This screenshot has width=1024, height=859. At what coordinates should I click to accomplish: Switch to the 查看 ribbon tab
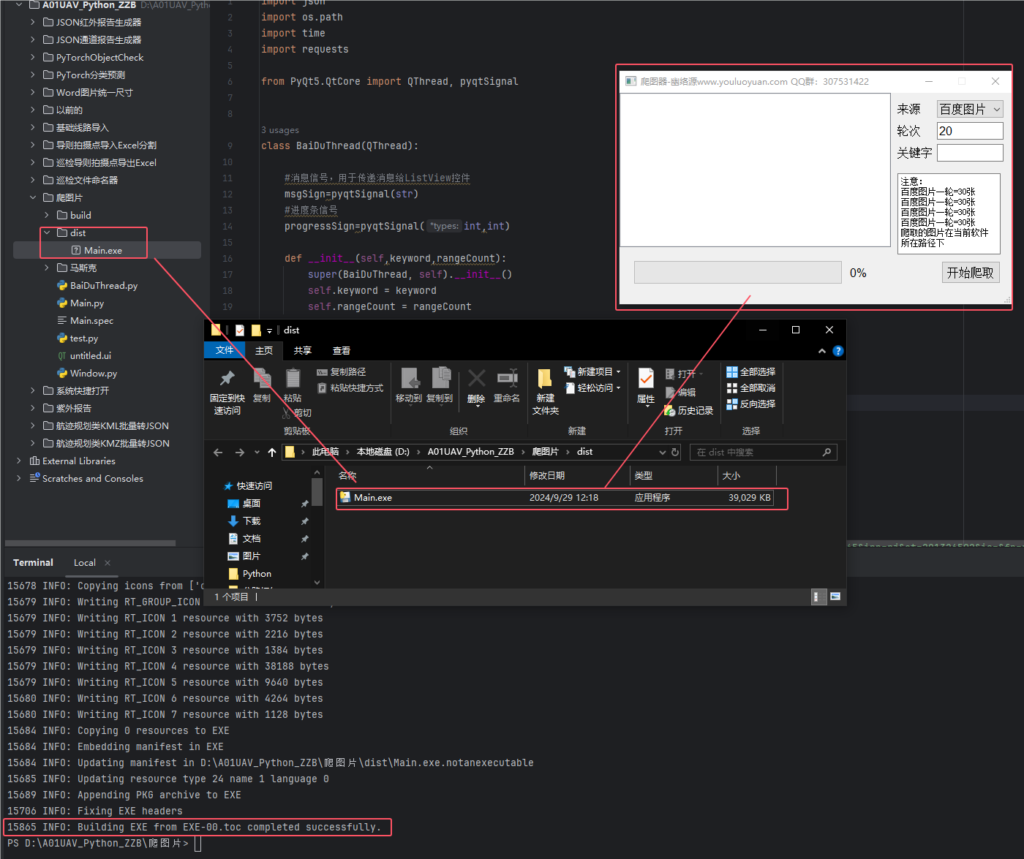[342, 351]
